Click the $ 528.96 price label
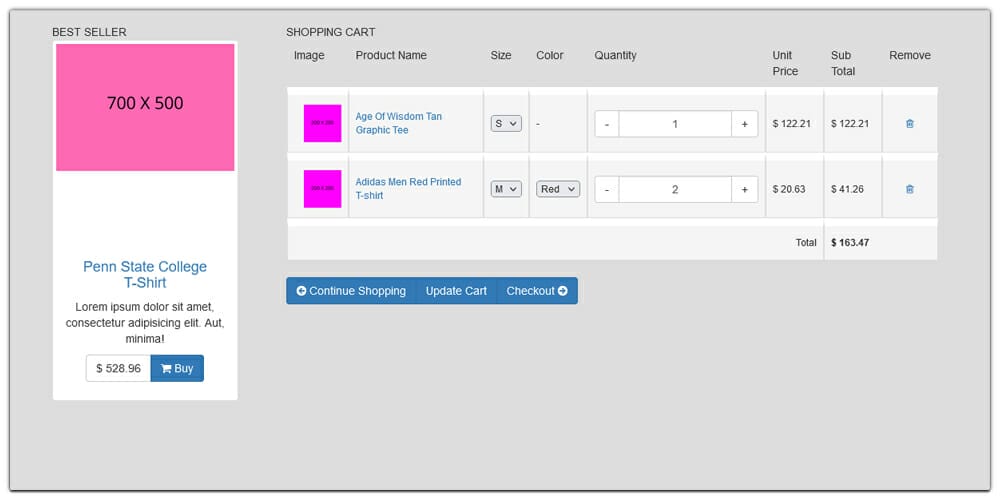 119,369
